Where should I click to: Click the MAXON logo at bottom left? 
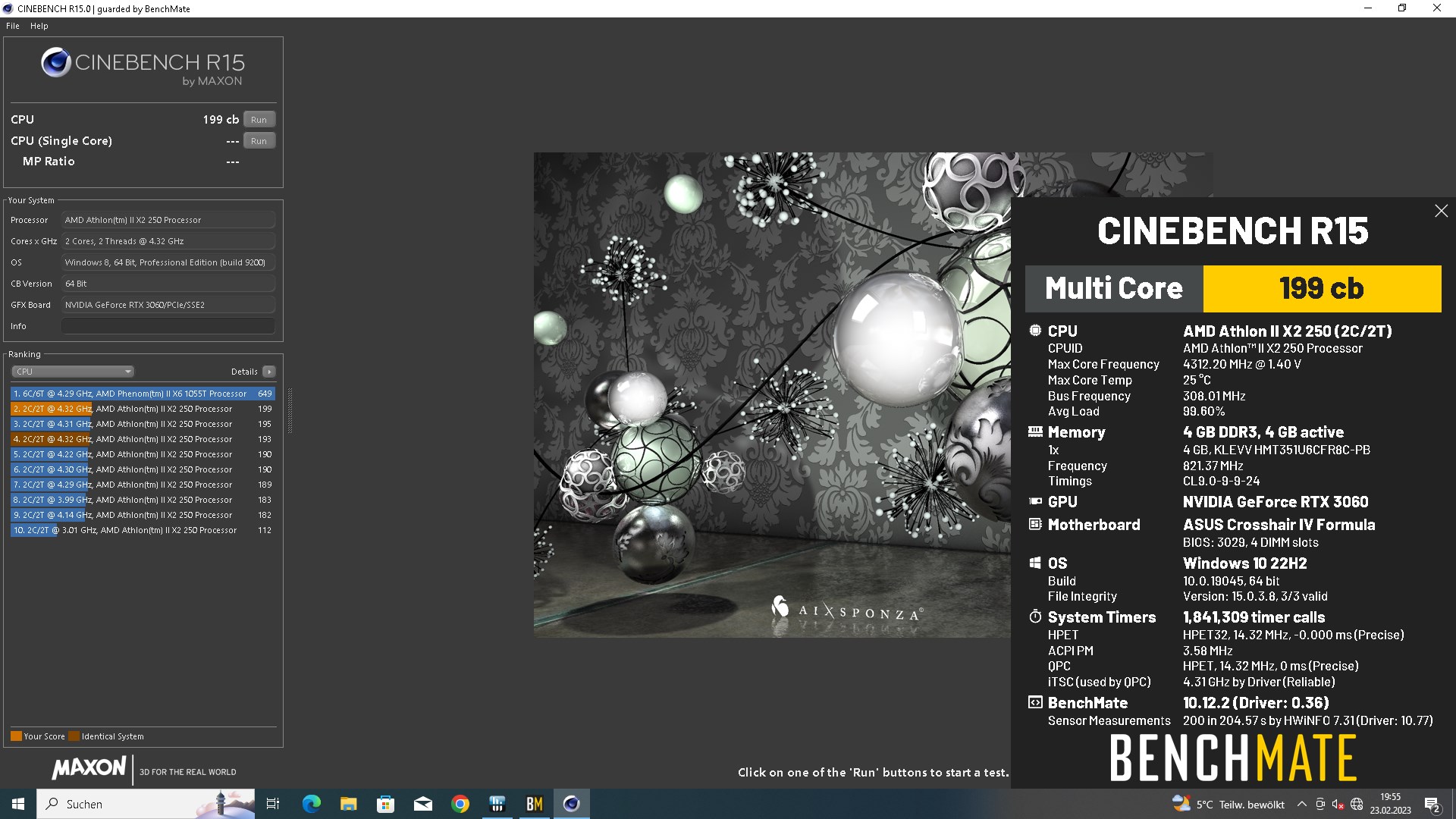click(x=89, y=768)
